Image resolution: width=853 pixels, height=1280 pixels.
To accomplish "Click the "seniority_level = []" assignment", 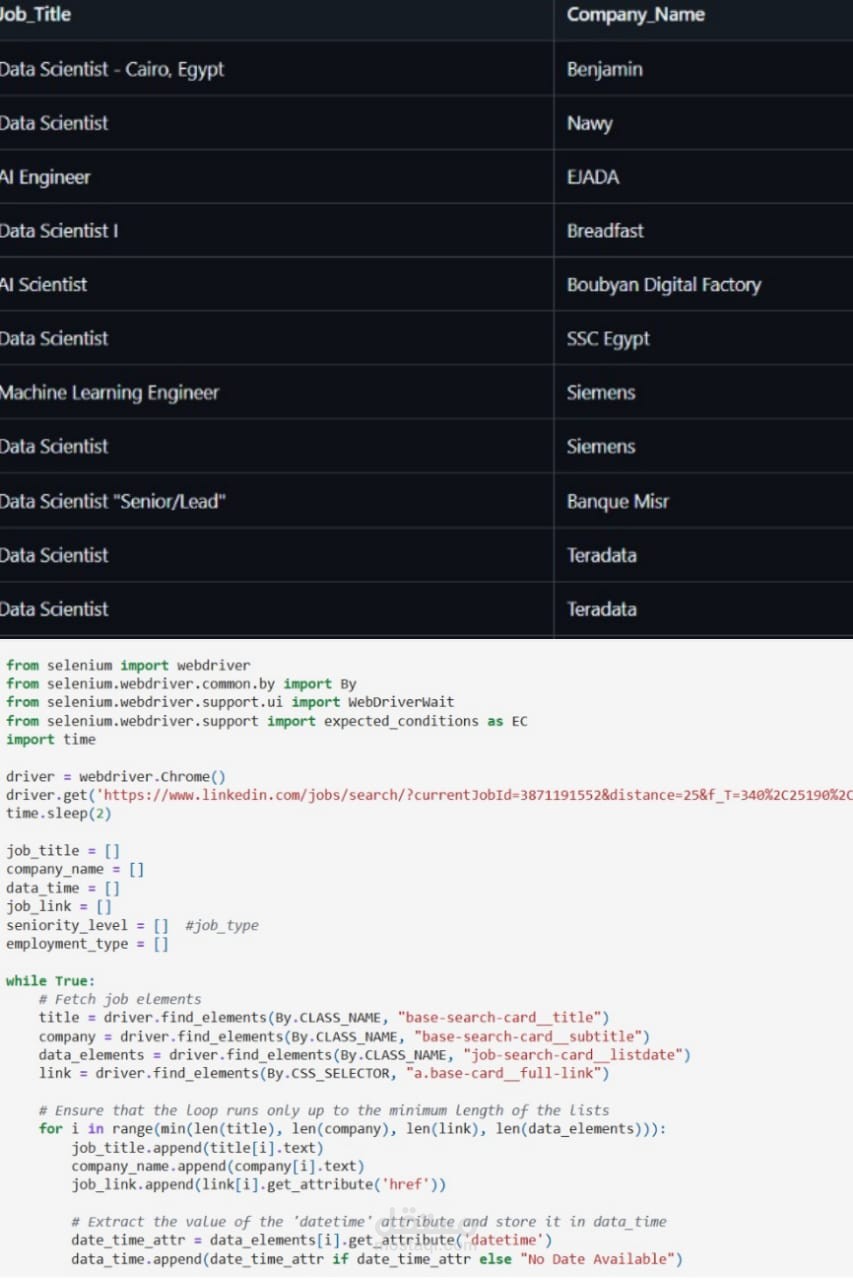I will (87, 925).
